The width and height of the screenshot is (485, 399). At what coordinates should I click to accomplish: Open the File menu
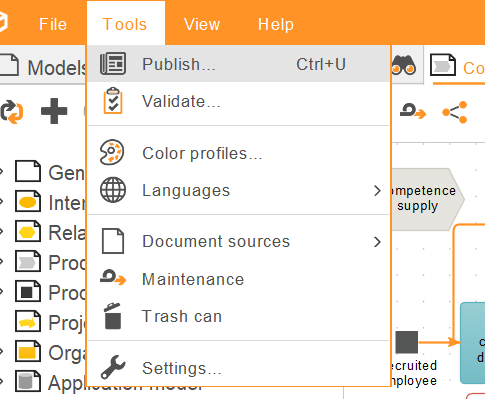click(53, 24)
